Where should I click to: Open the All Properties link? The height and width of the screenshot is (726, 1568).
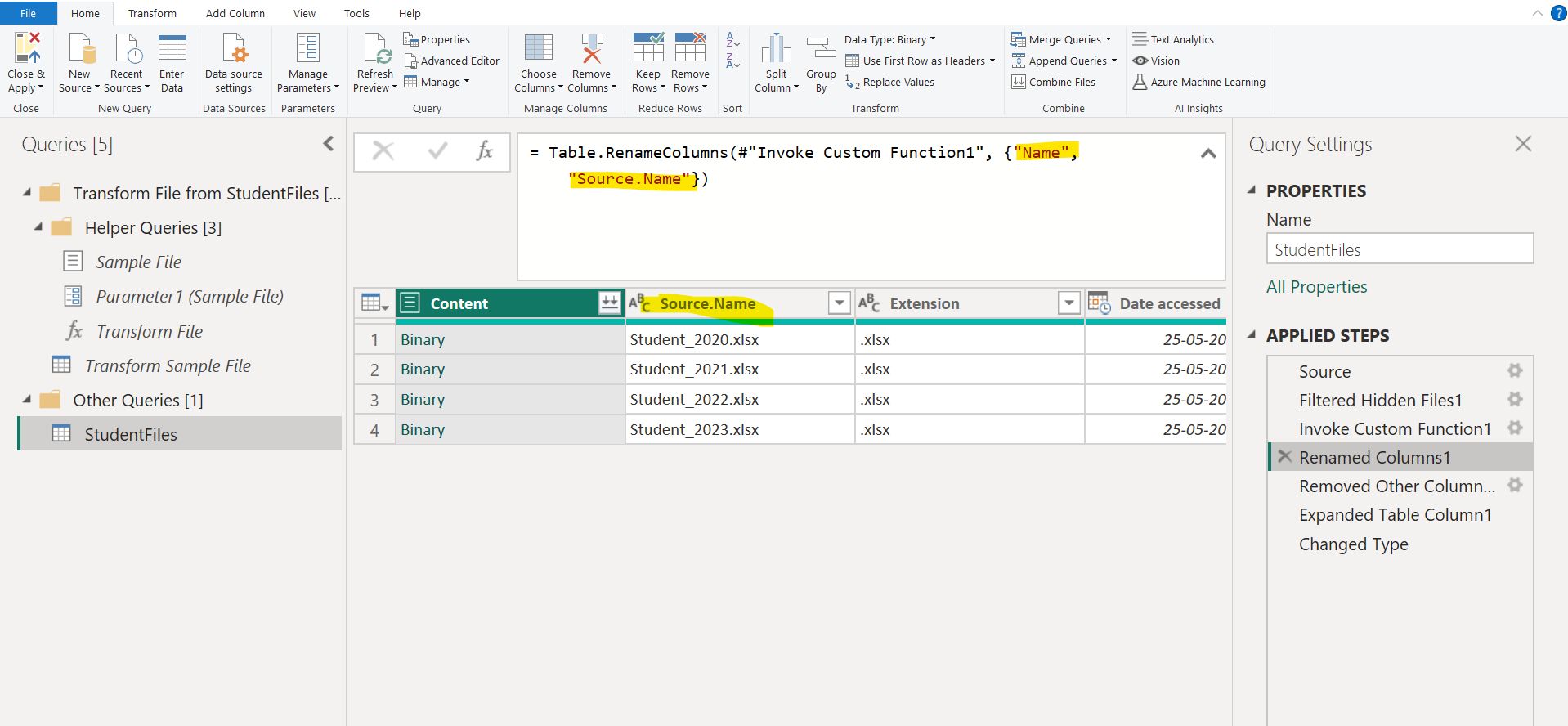1316,287
